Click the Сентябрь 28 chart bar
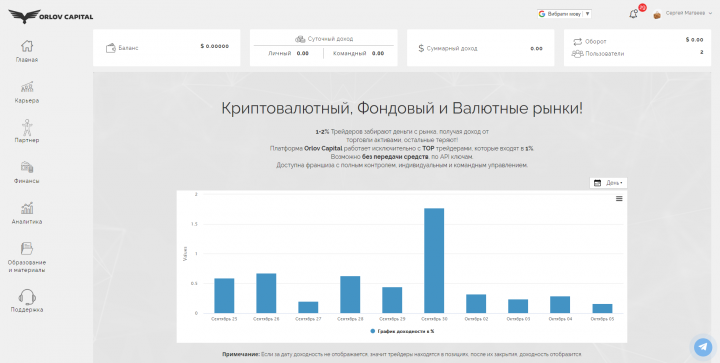The height and width of the screenshot is (363, 720). click(x=350, y=295)
